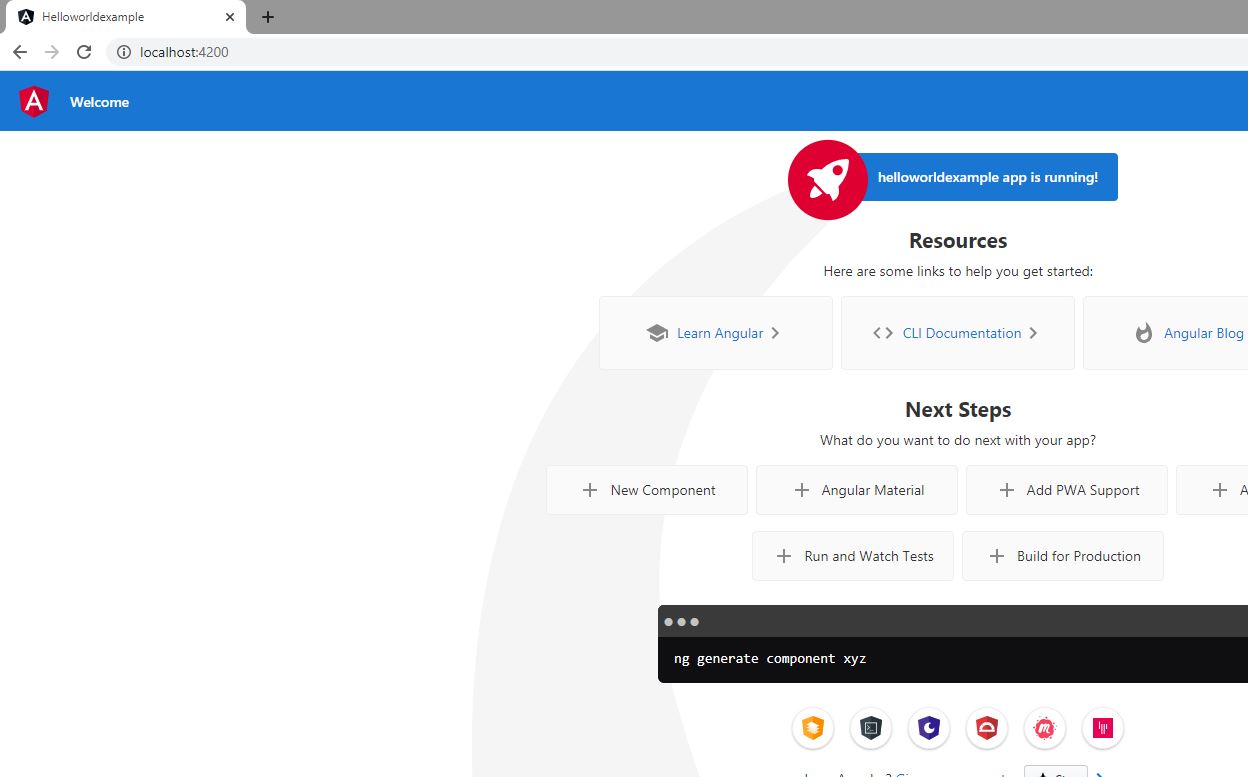Viewport: 1248px width, 777px height.
Task: Open the orange Animations shield icon
Action: [813, 728]
